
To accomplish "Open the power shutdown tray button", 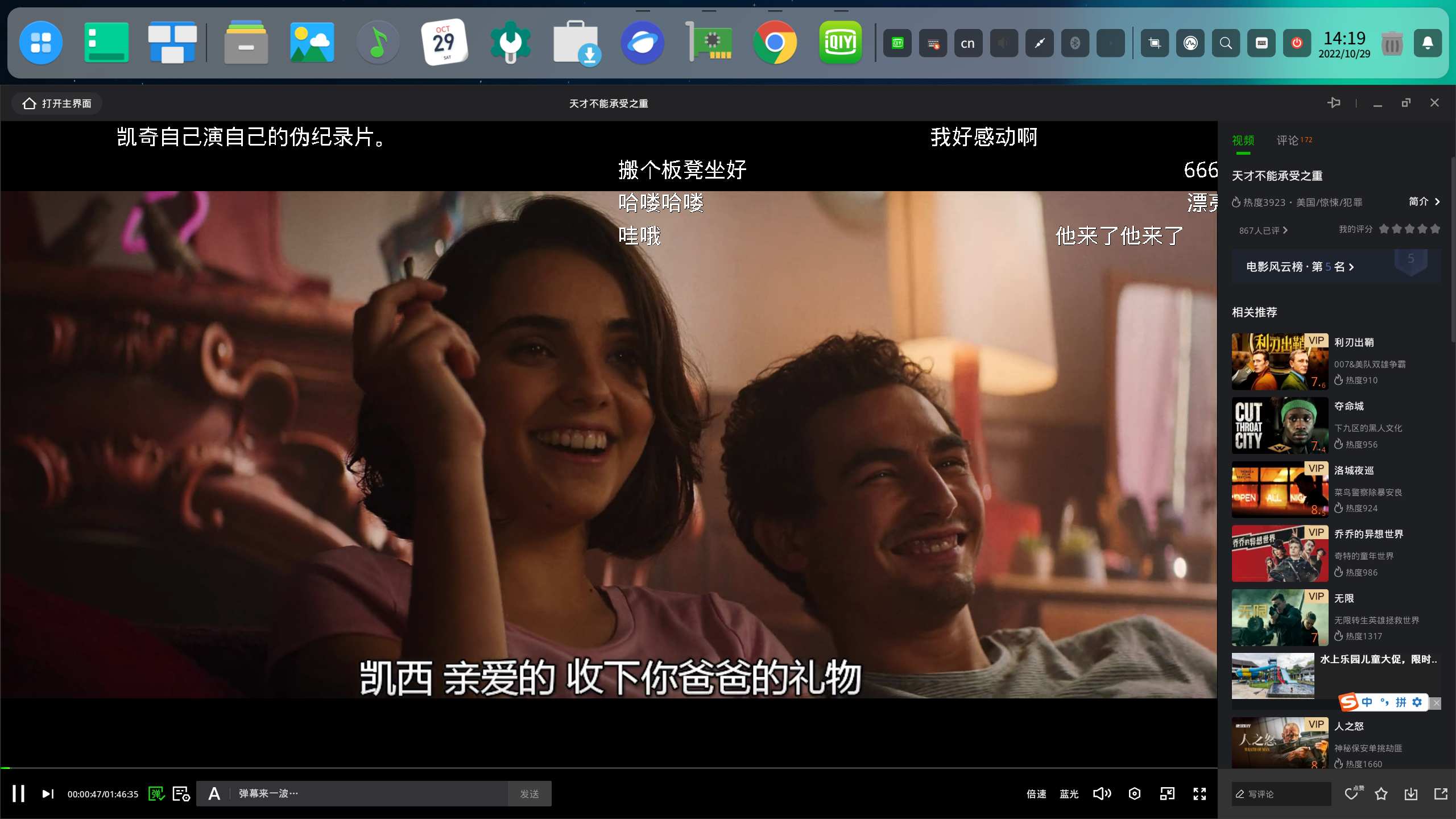I will coord(1297,43).
